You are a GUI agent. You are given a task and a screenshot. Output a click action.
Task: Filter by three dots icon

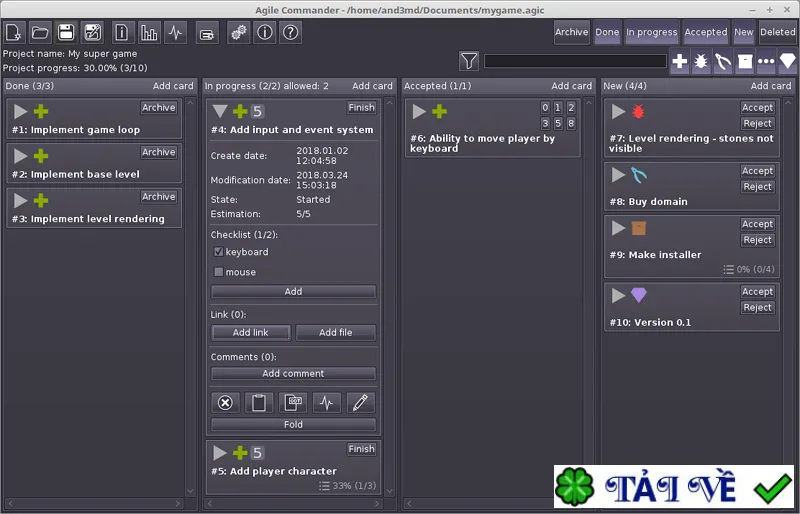pyautogui.click(x=766, y=61)
